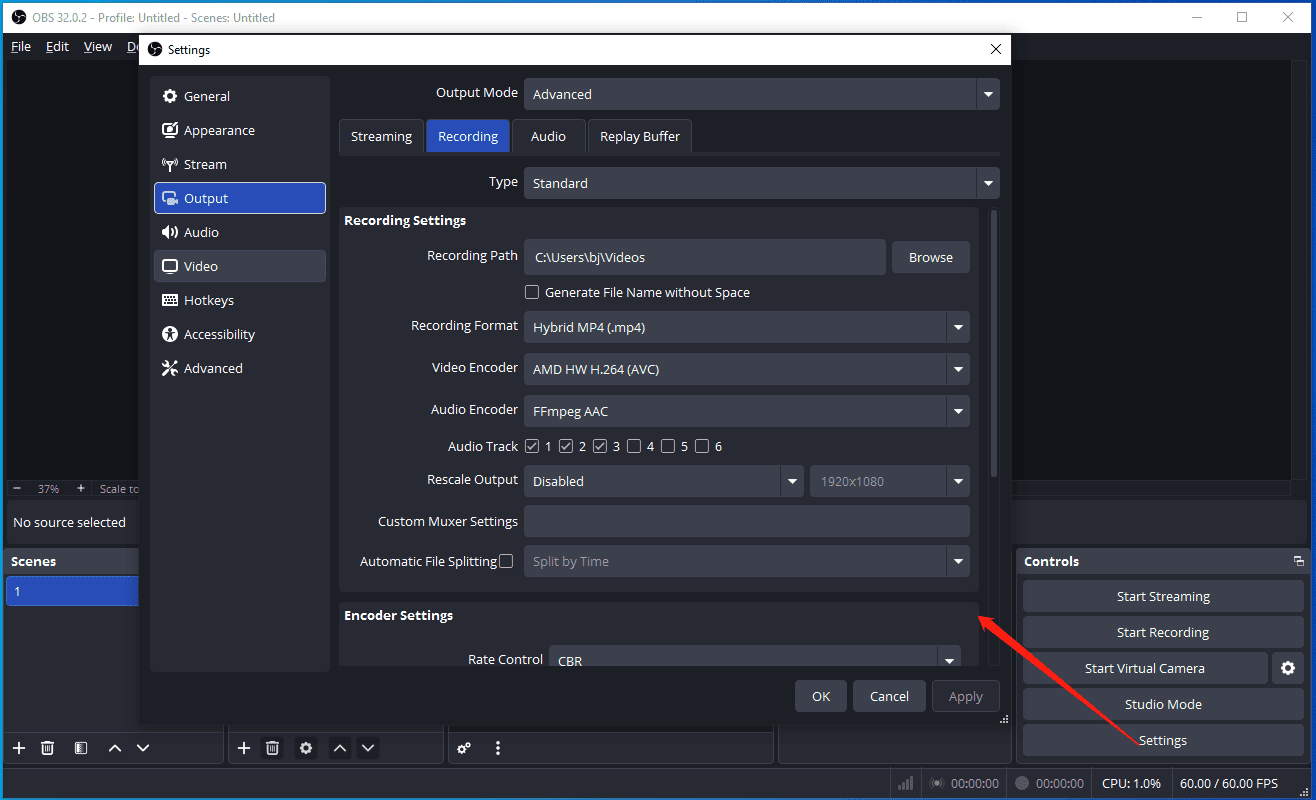
Task: Enable Generate File Name without Space
Action: pyautogui.click(x=532, y=291)
